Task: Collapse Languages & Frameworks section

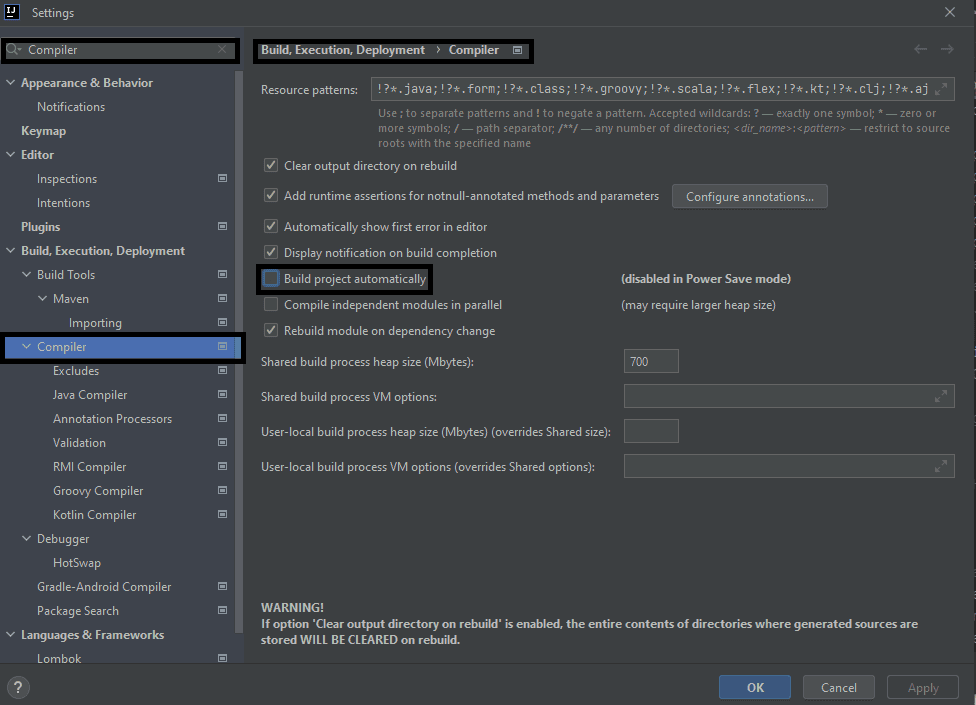Action: 11,635
